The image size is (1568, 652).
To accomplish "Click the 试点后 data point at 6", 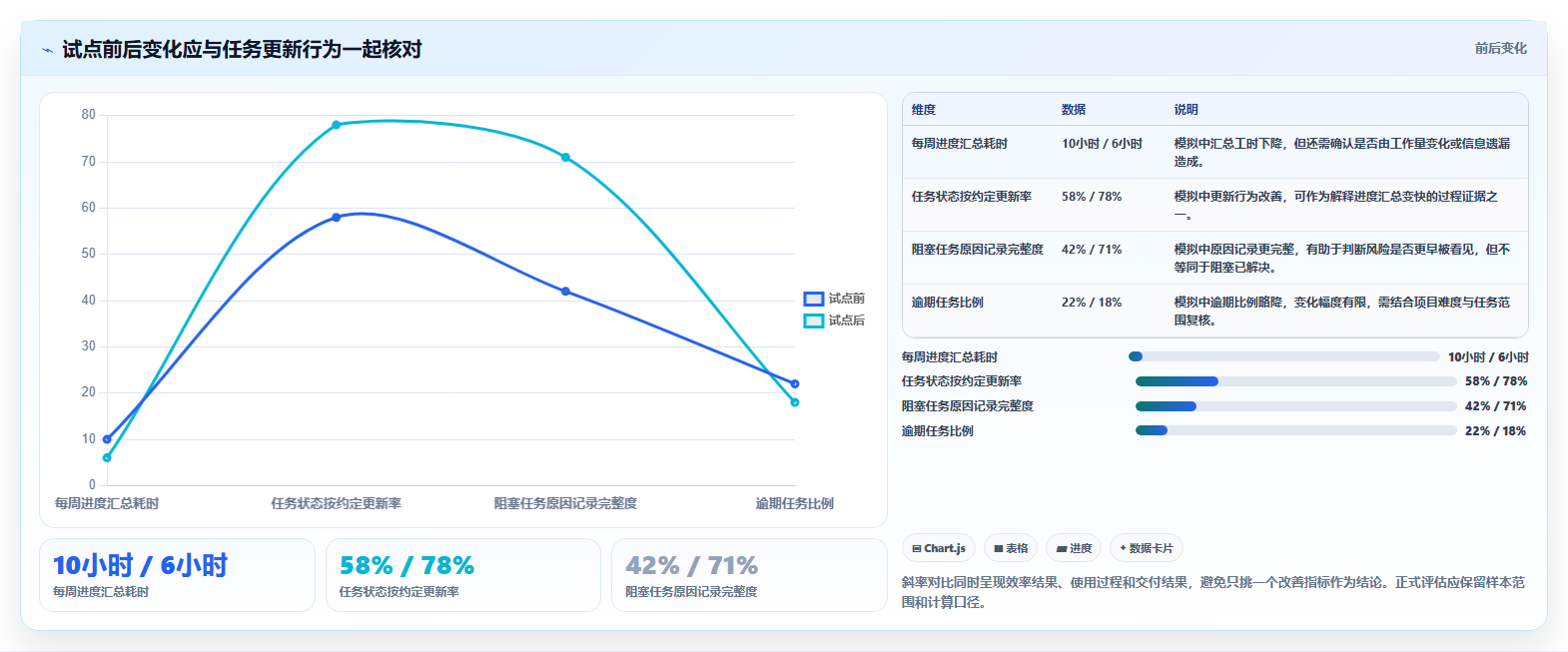I will pyautogui.click(x=107, y=457).
